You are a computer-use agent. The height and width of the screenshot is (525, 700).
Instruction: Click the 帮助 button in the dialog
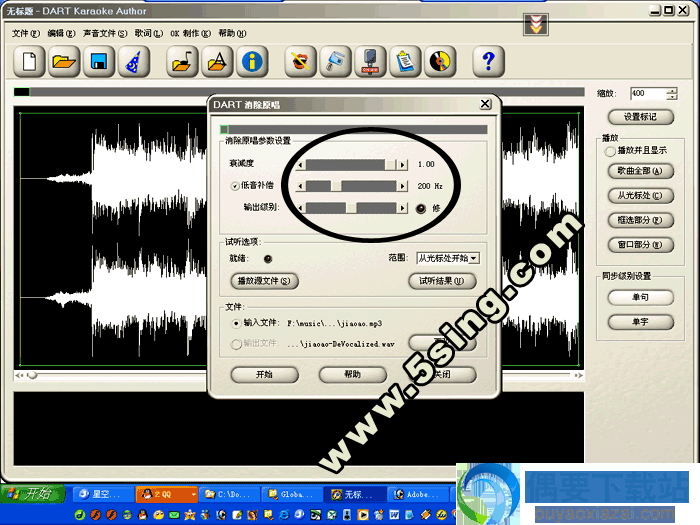coord(353,375)
